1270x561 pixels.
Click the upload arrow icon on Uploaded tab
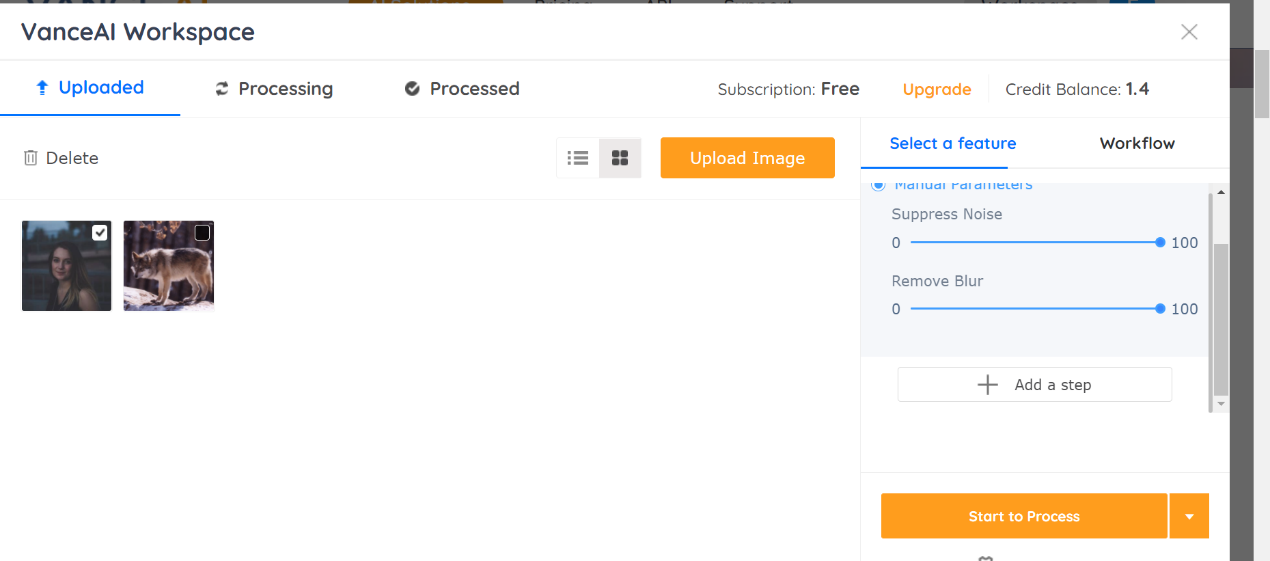tap(42, 88)
